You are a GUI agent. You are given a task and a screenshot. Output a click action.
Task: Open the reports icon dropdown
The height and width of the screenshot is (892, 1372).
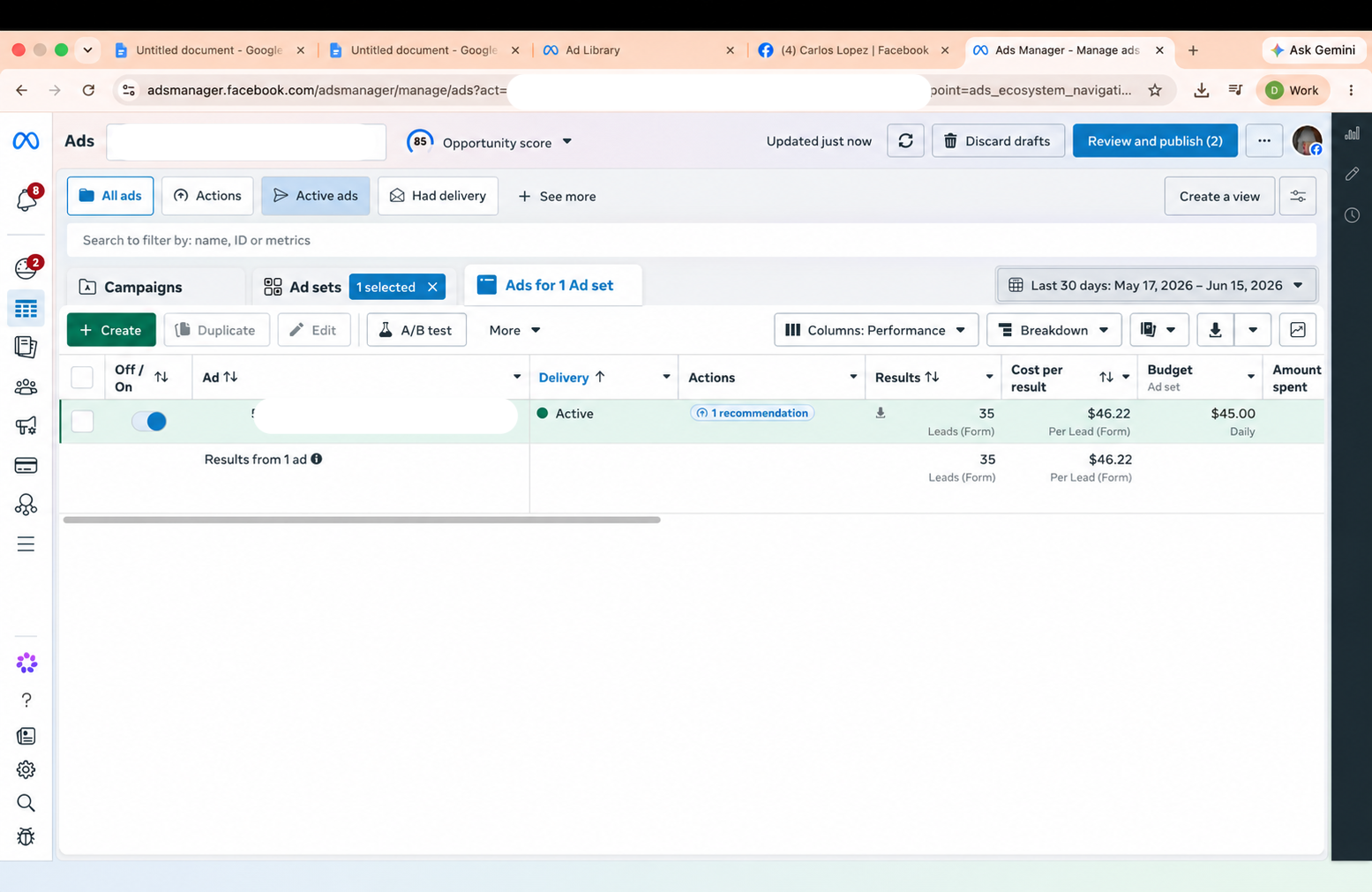[1158, 330]
